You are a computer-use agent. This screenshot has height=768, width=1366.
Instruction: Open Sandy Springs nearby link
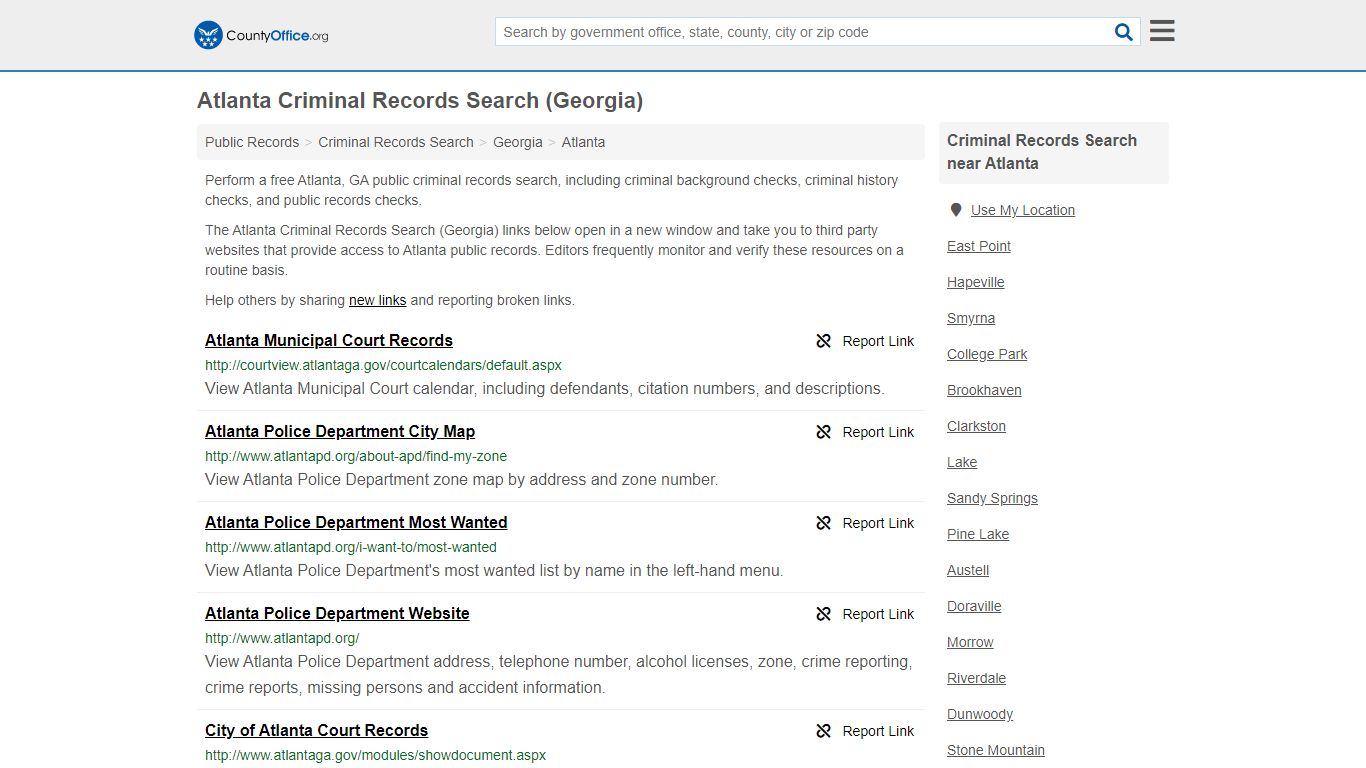pos(993,498)
